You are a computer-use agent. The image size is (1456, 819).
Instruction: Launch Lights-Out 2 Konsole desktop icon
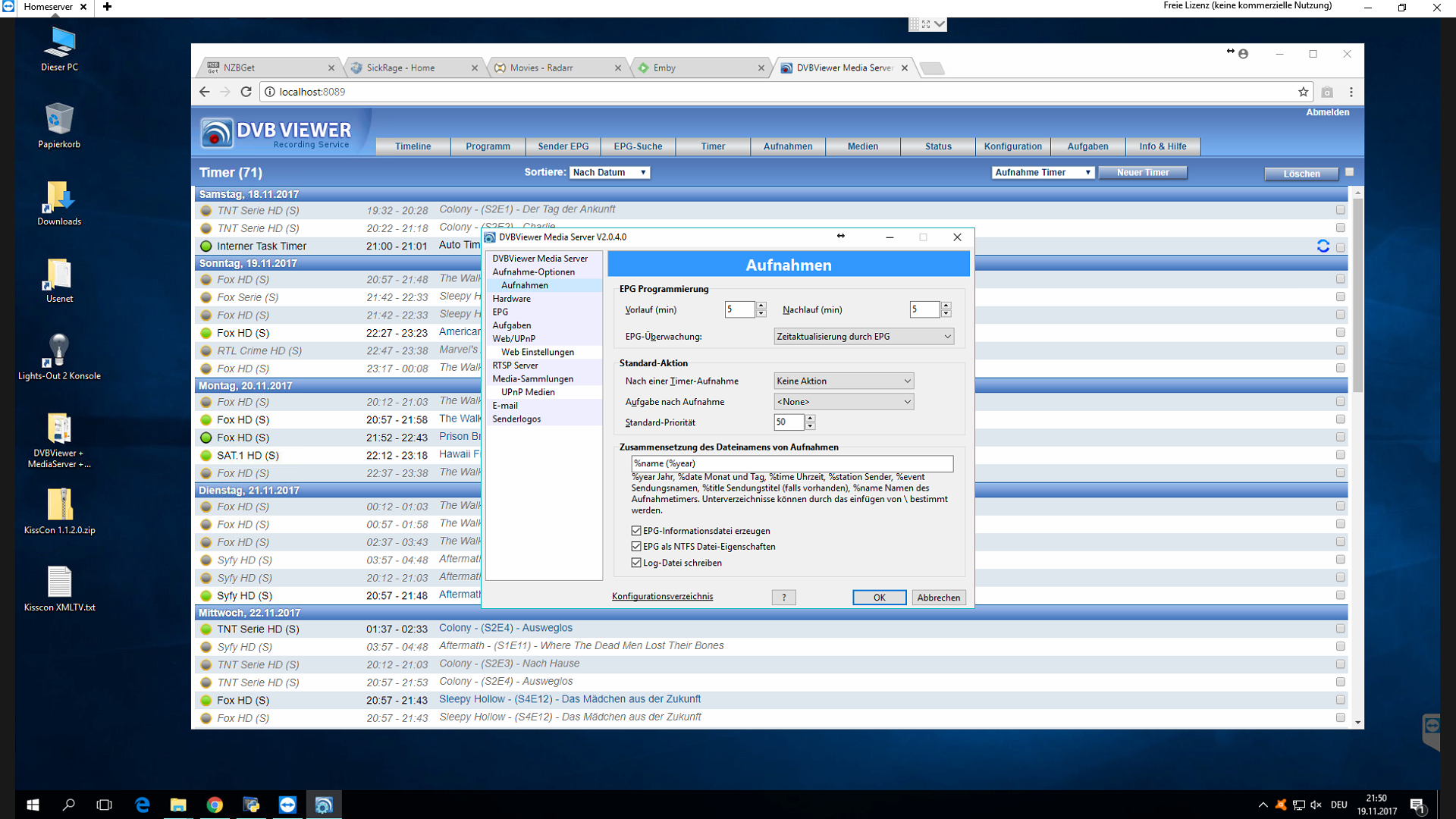click(x=59, y=357)
